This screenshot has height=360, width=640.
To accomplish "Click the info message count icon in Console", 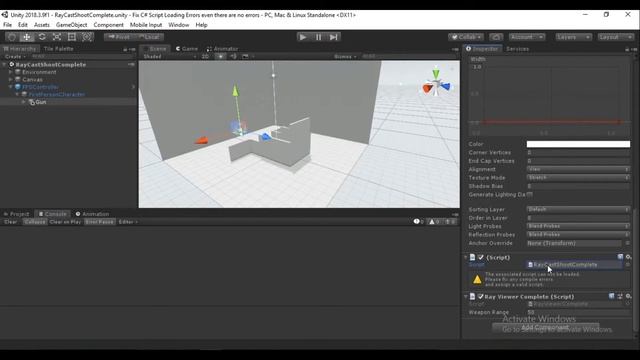I will [x=418, y=222].
